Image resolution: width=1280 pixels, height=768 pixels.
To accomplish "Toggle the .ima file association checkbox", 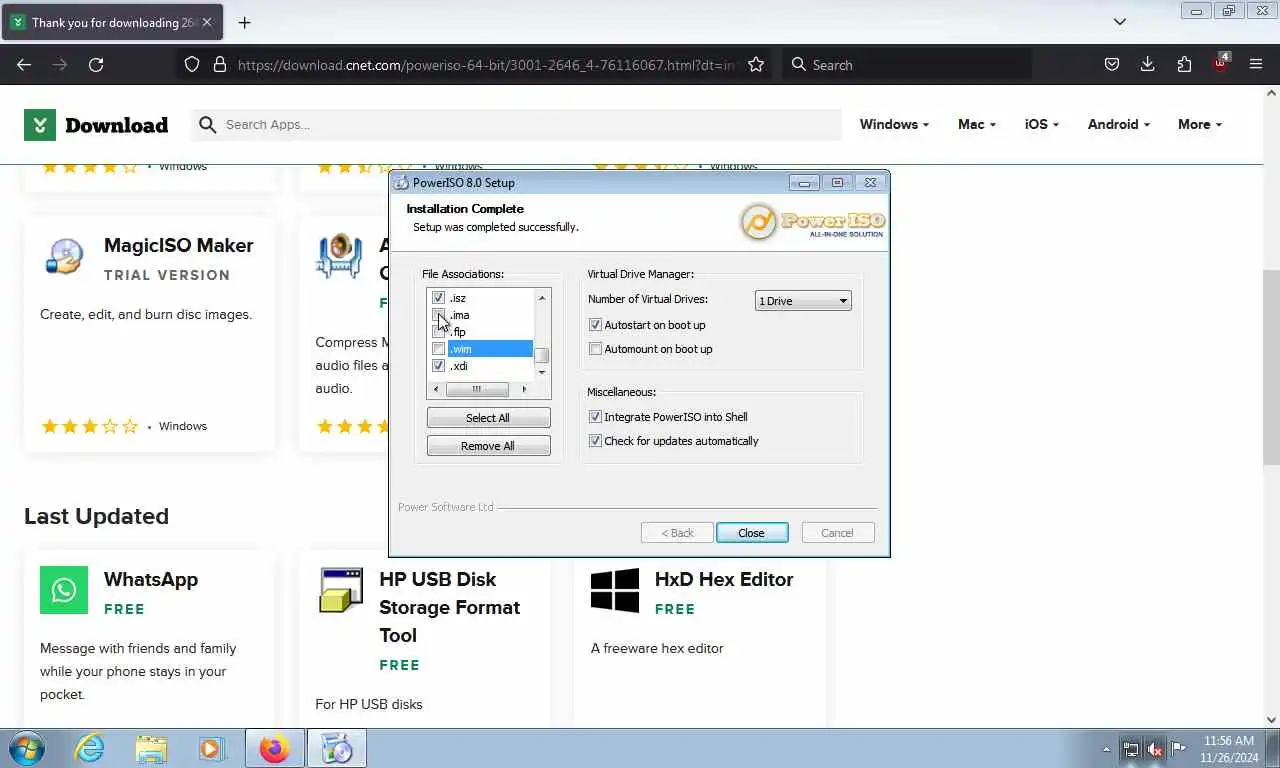I will [x=438, y=315].
